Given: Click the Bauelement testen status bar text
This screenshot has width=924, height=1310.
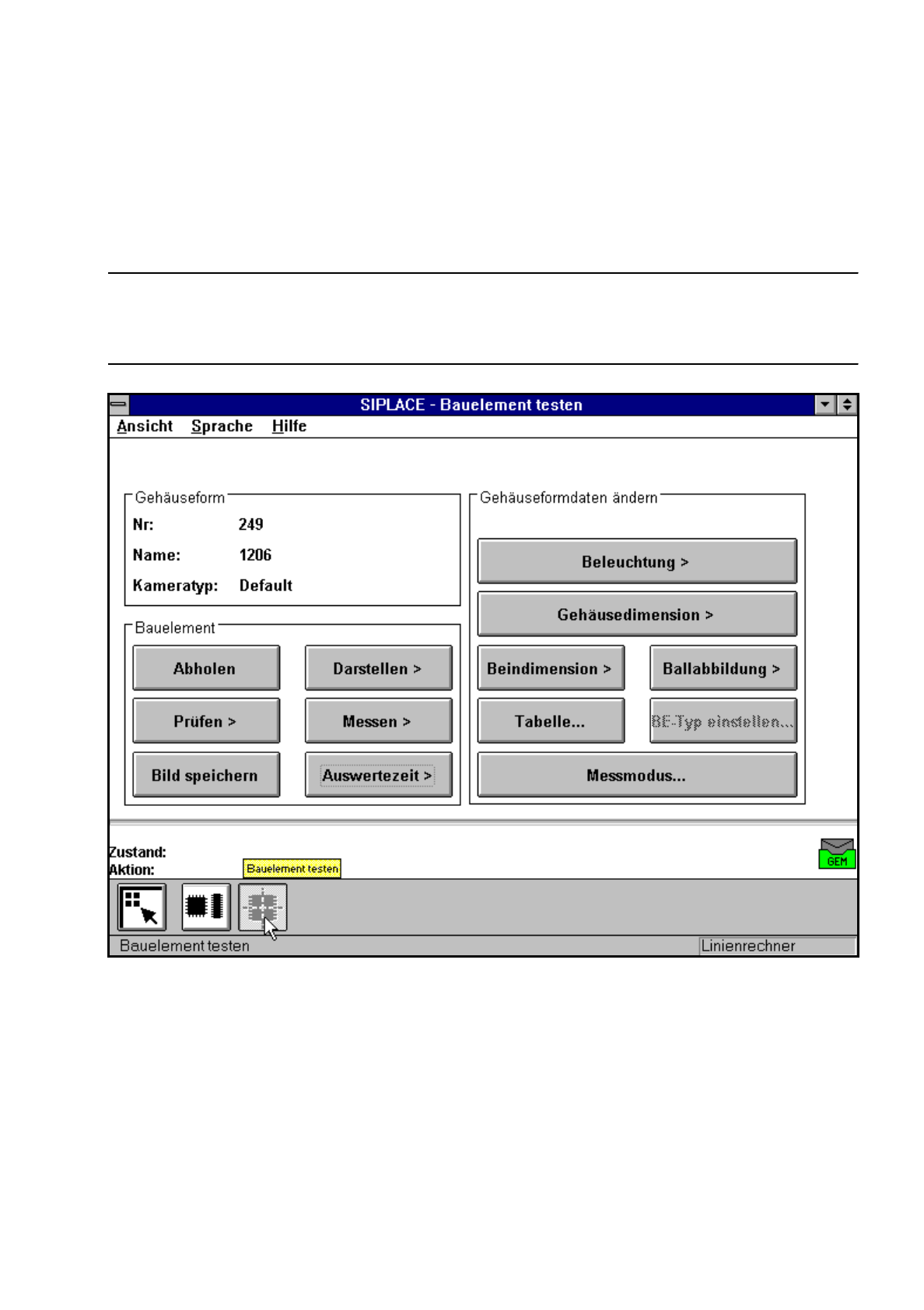Looking at the screenshot, I should [184, 946].
